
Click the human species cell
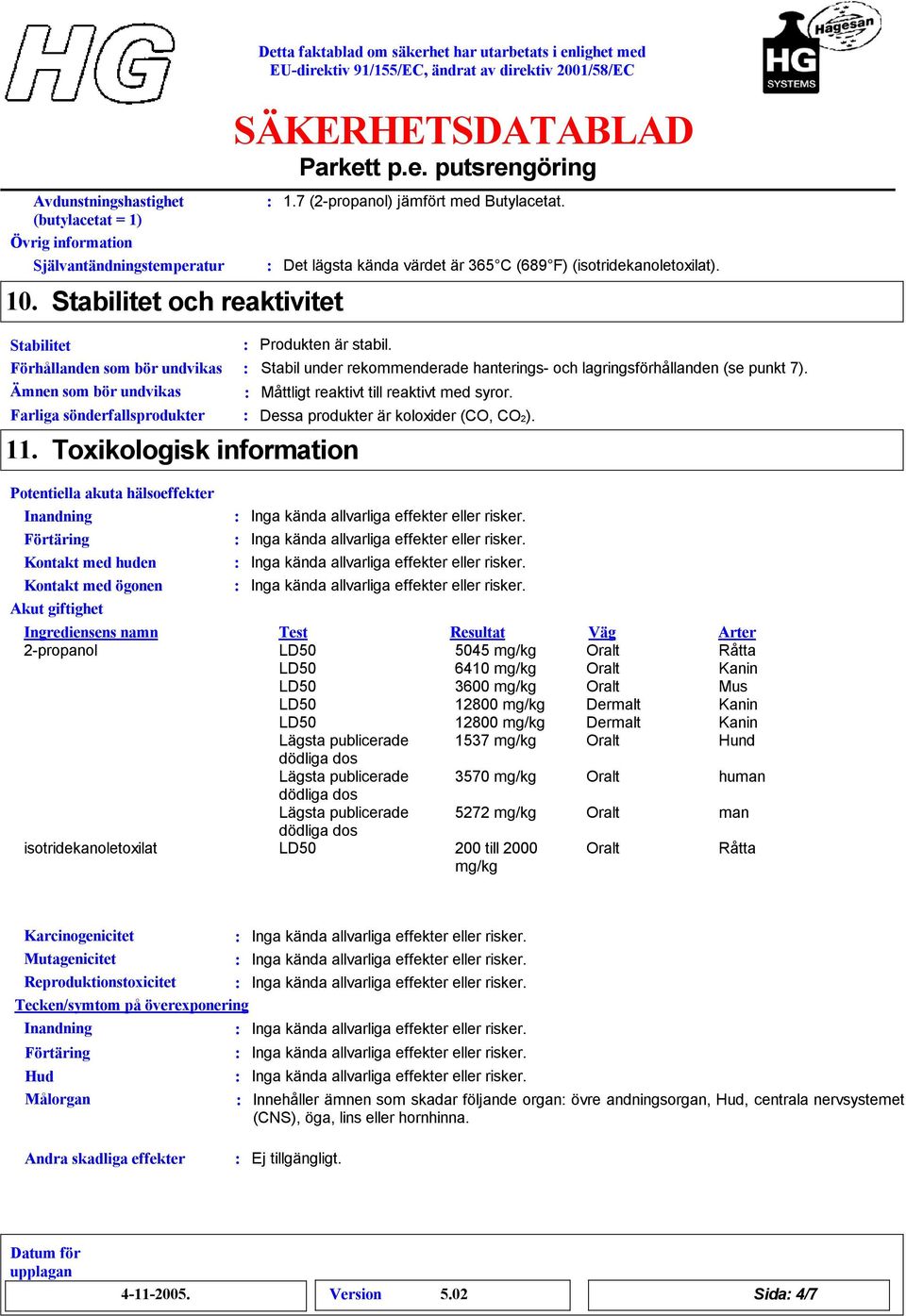(x=742, y=776)
